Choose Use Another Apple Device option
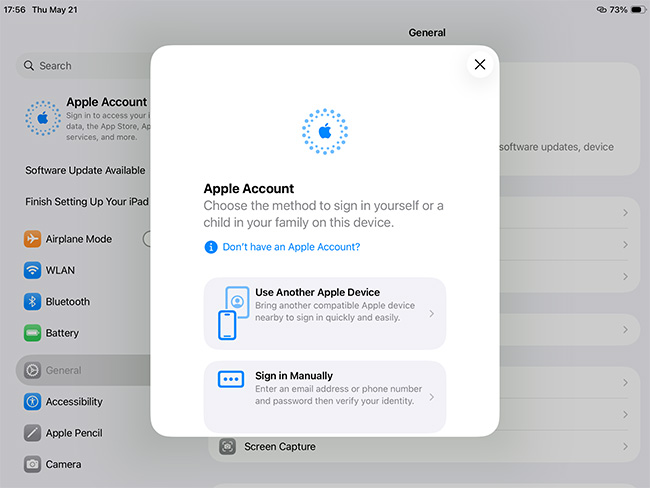650x488 pixels. [325, 313]
